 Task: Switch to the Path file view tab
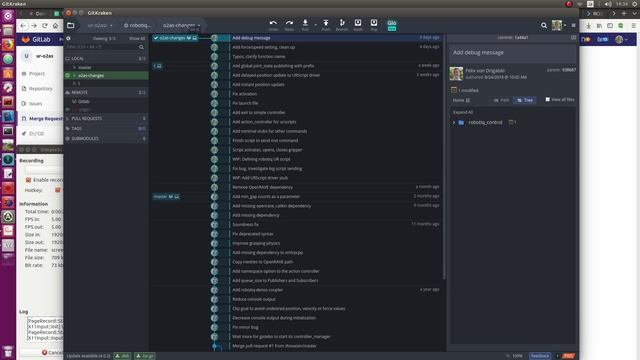(x=501, y=100)
